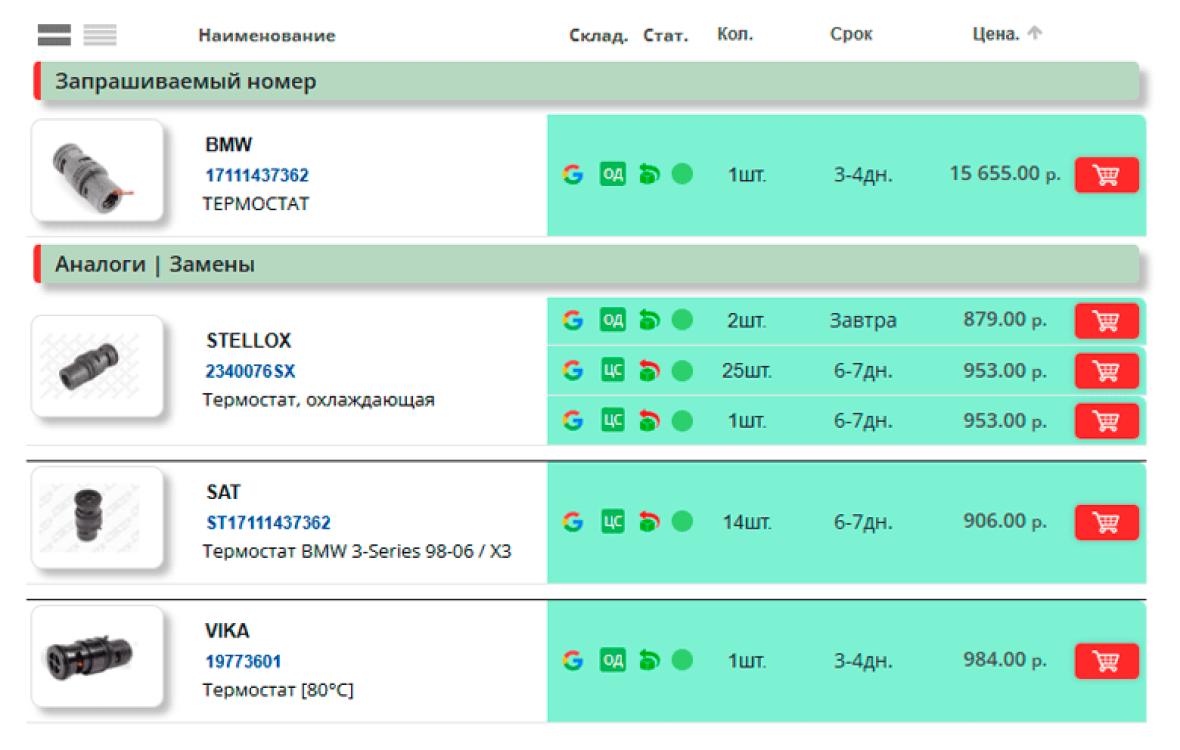Google search icon in BMW row
The image size is (1180, 750).
(573, 175)
